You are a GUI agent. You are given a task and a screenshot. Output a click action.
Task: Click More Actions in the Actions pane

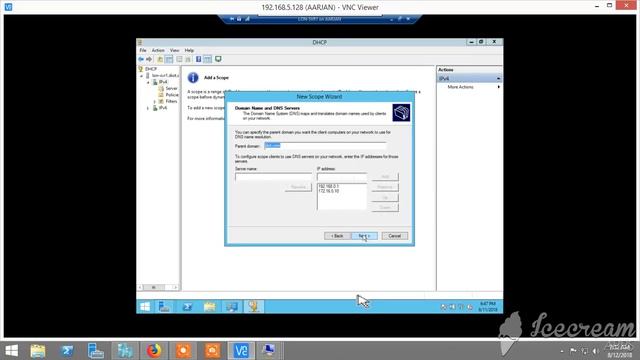[460, 87]
